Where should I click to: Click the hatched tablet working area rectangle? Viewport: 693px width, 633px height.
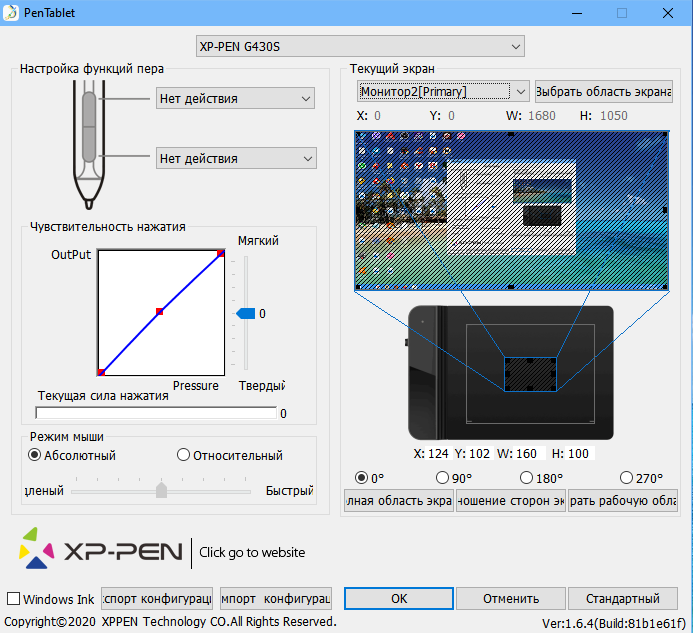(x=530, y=374)
